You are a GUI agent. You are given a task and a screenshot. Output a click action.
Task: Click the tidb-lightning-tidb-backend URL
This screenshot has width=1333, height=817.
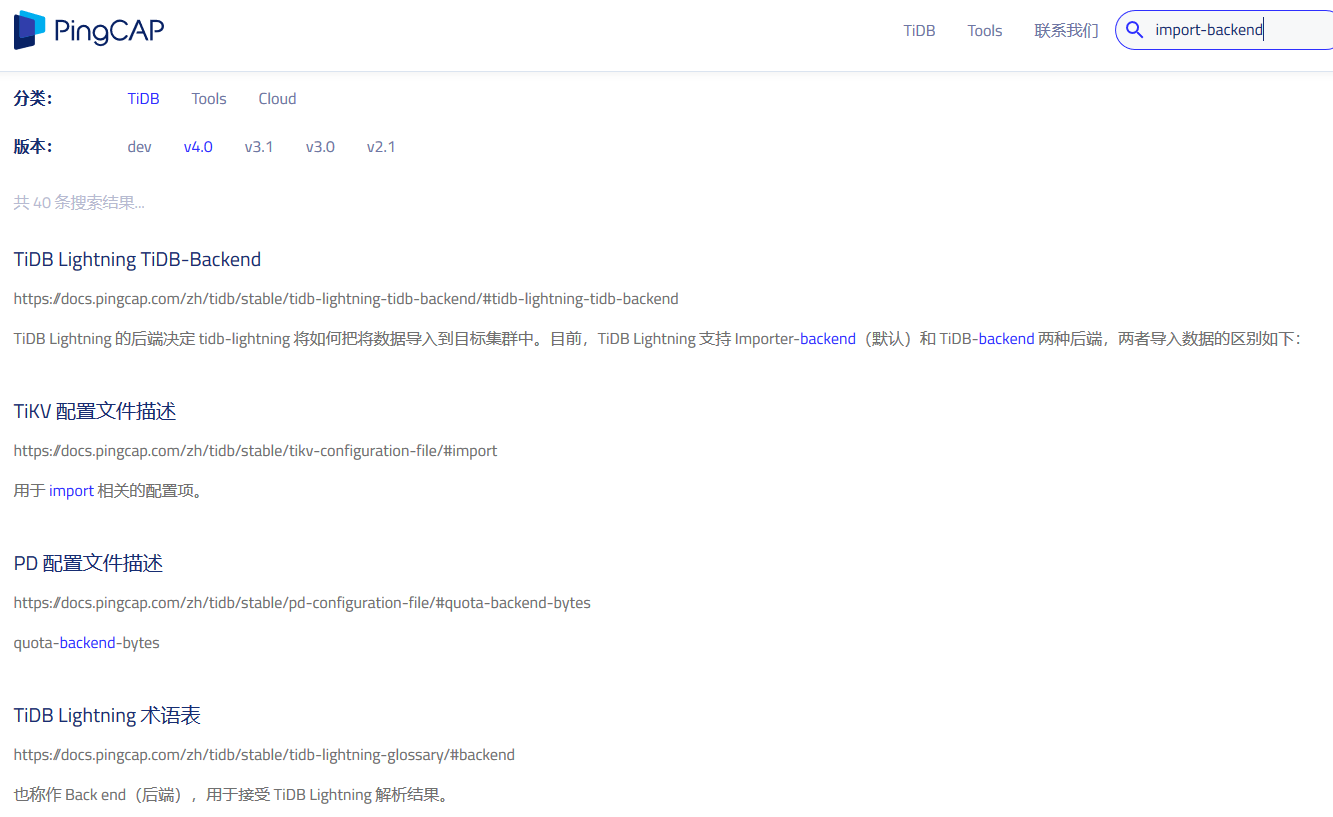tap(346, 298)
